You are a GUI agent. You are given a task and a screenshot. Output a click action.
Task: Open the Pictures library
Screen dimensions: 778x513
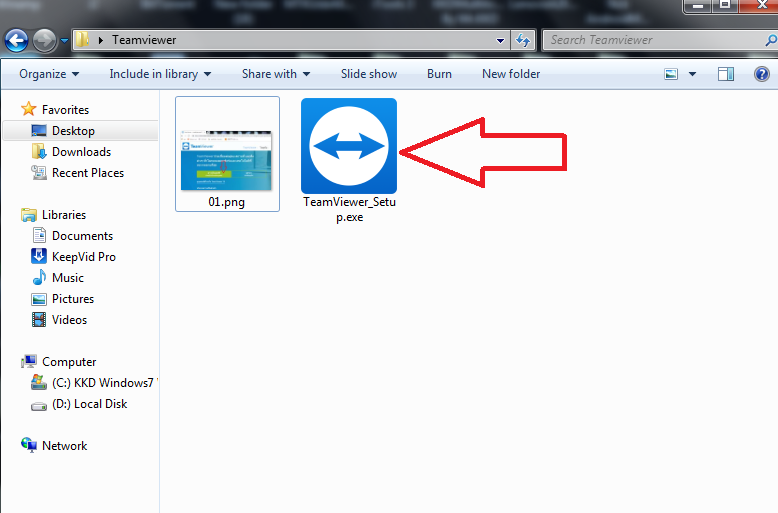pyautogui.click(x=73, y=299)
